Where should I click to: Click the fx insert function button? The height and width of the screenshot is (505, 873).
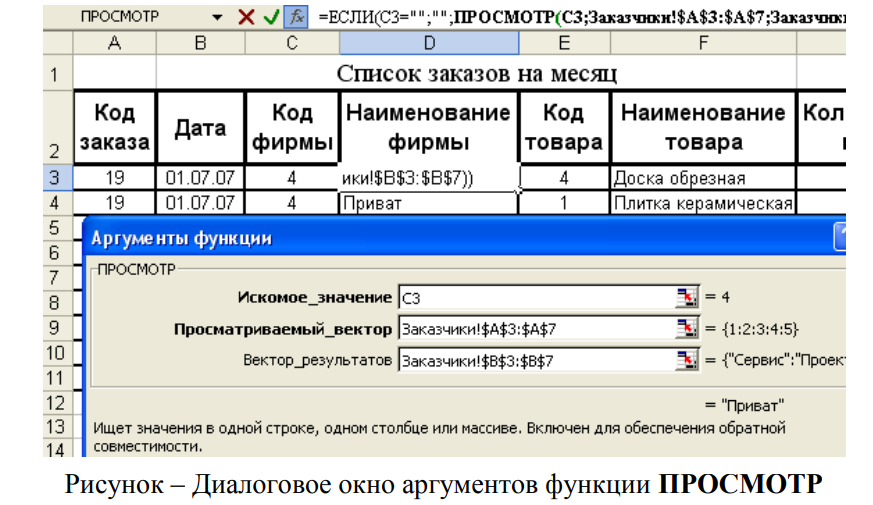[296, 17]
